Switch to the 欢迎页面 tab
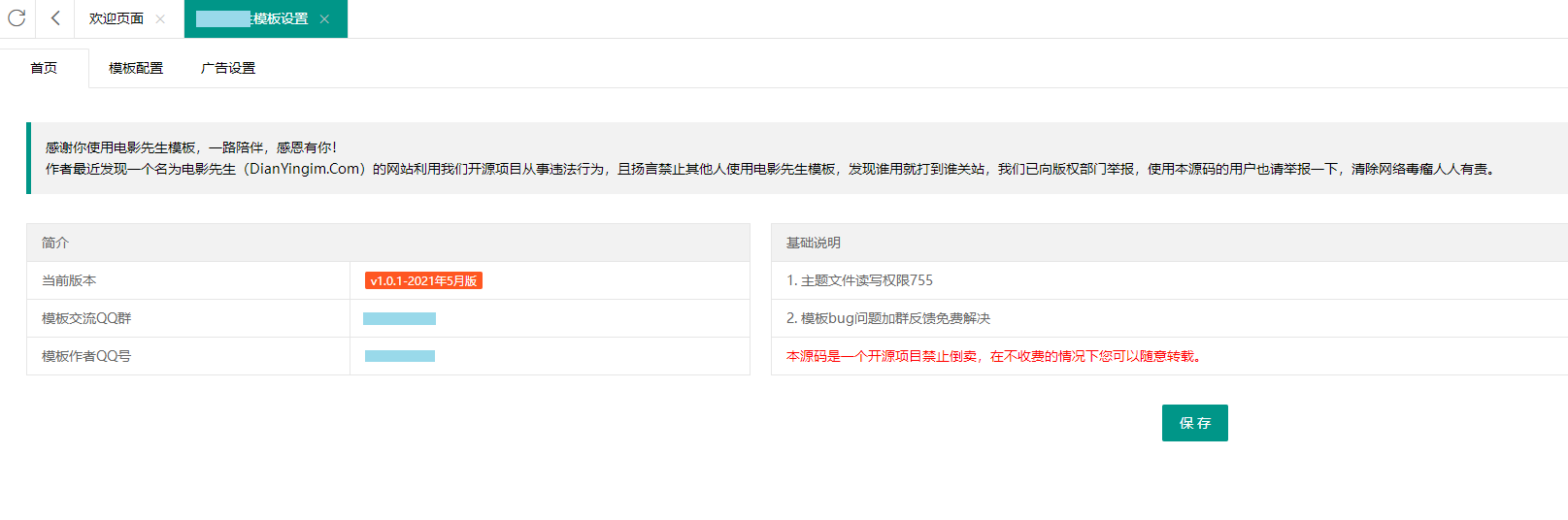The image size is (1568, 520). pyautogui.click(x=116, y=19)
